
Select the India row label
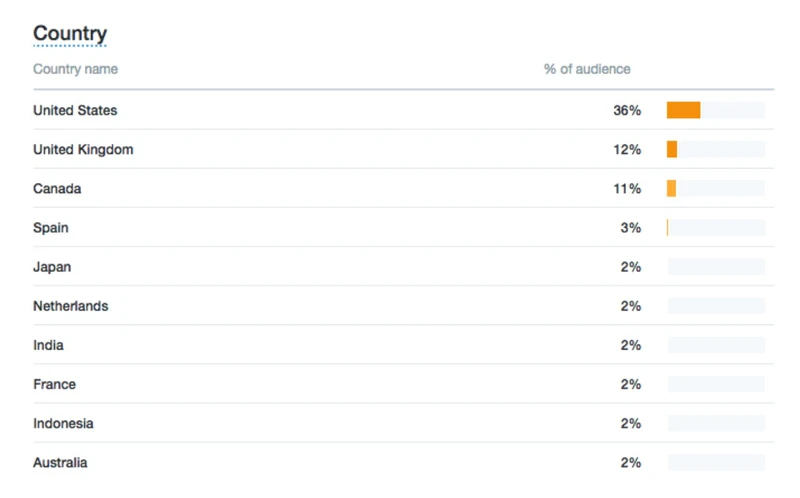tap(48, 345)
